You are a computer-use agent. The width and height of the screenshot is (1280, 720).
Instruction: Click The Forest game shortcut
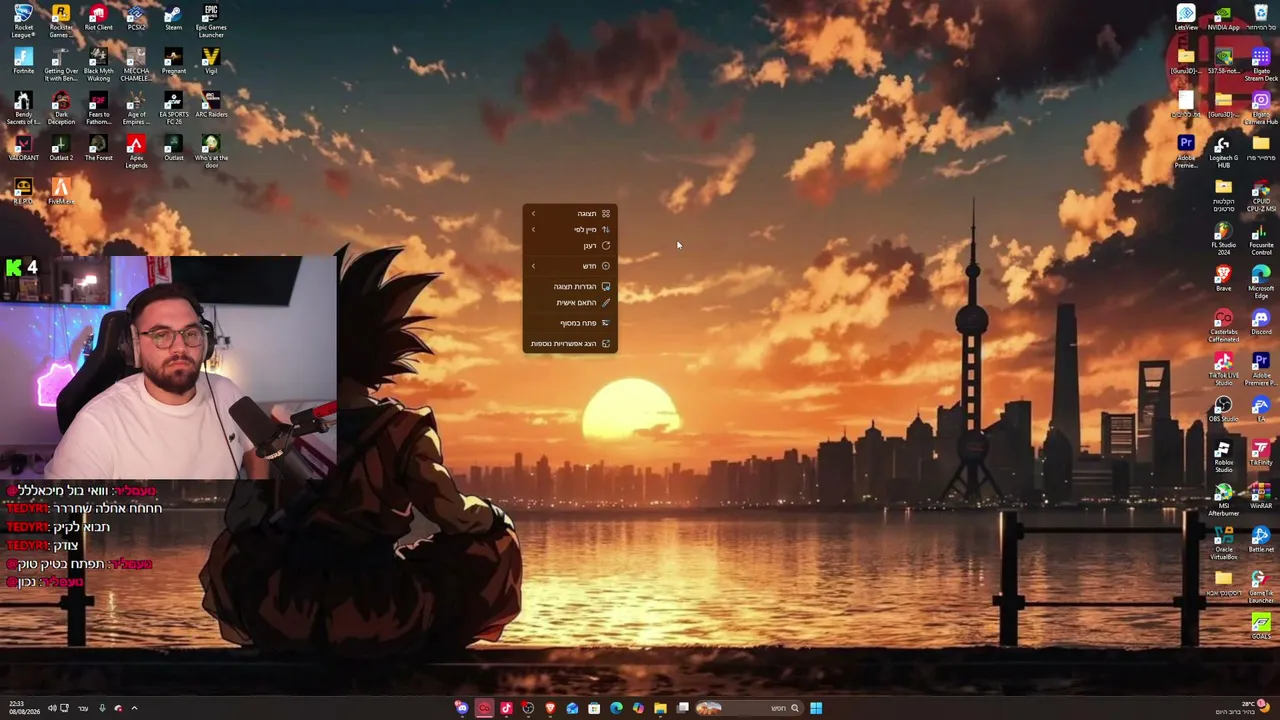tap(98, 149)
